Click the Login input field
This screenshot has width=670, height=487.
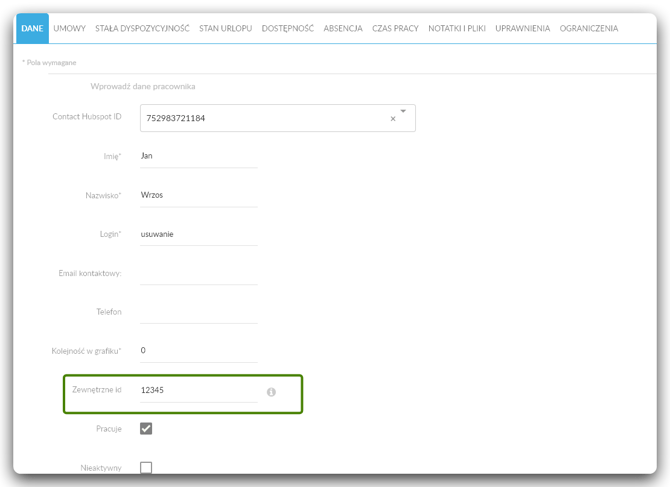[x=199, y=235]
